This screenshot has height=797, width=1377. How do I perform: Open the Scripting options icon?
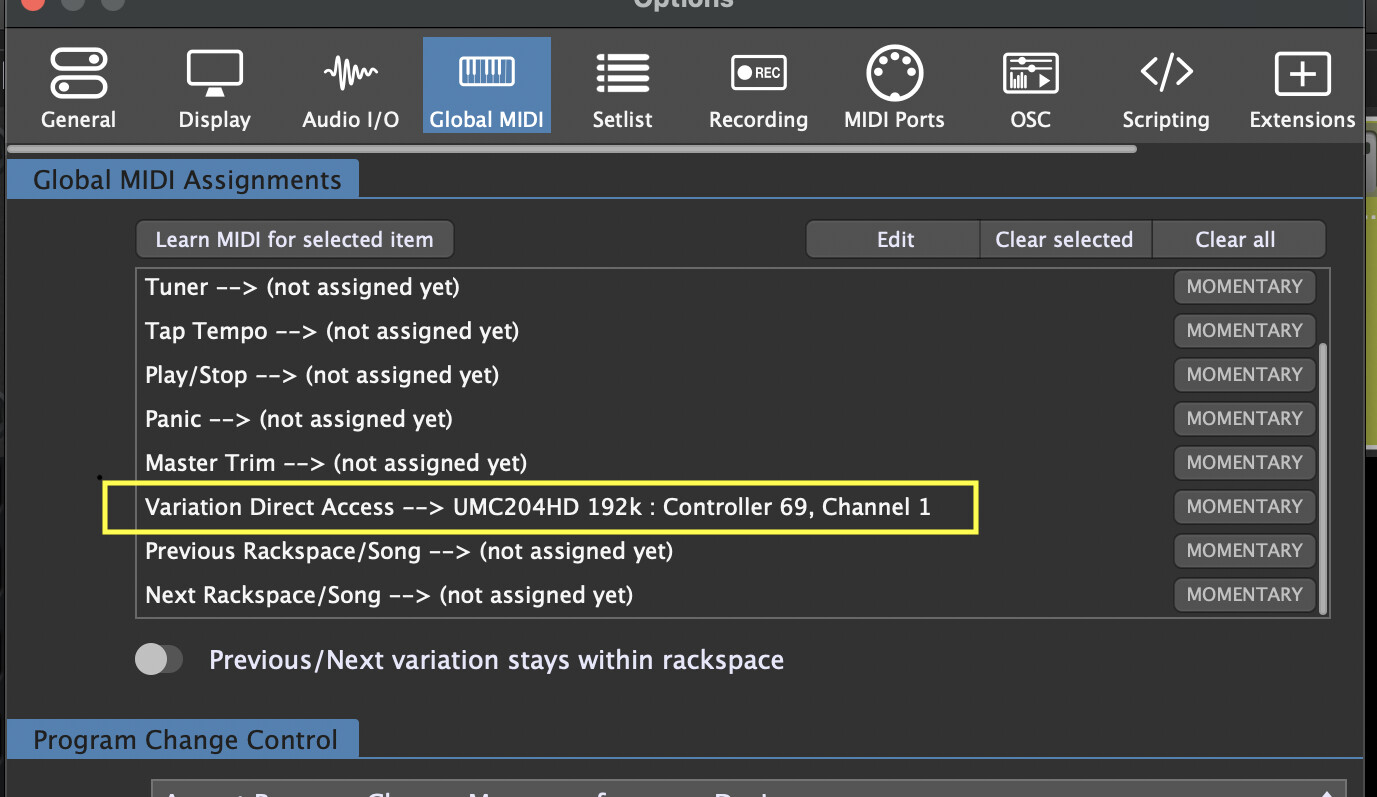coord(1166,75)
